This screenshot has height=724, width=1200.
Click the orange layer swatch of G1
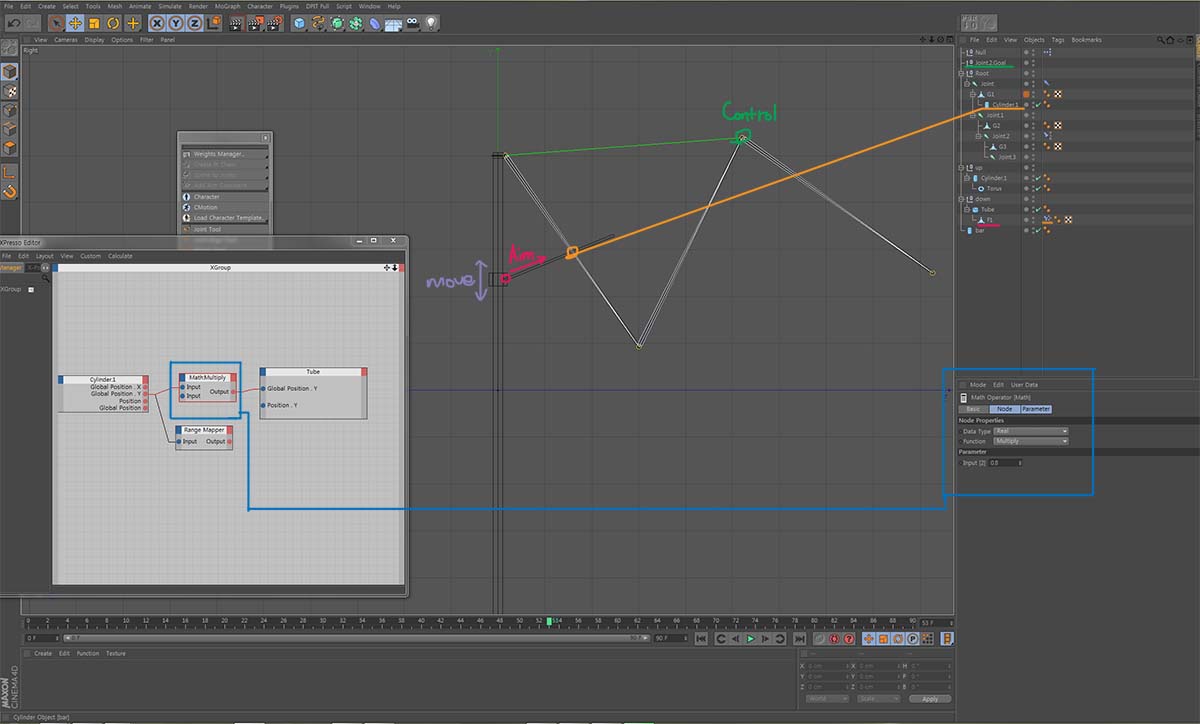click(1026, 94)
